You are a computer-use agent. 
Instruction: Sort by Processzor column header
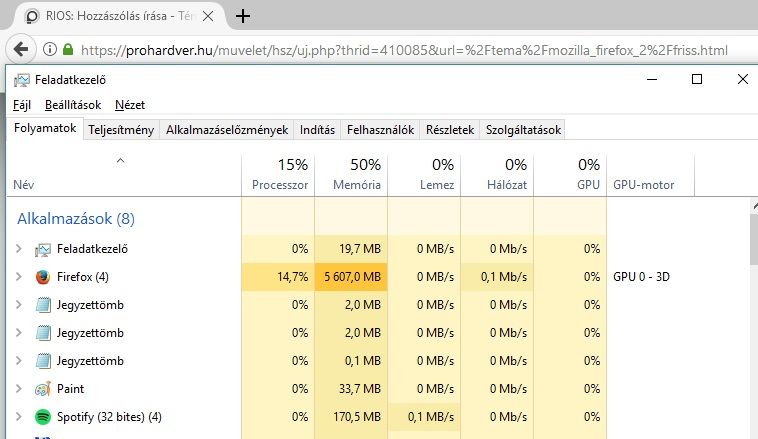[278, 175]
